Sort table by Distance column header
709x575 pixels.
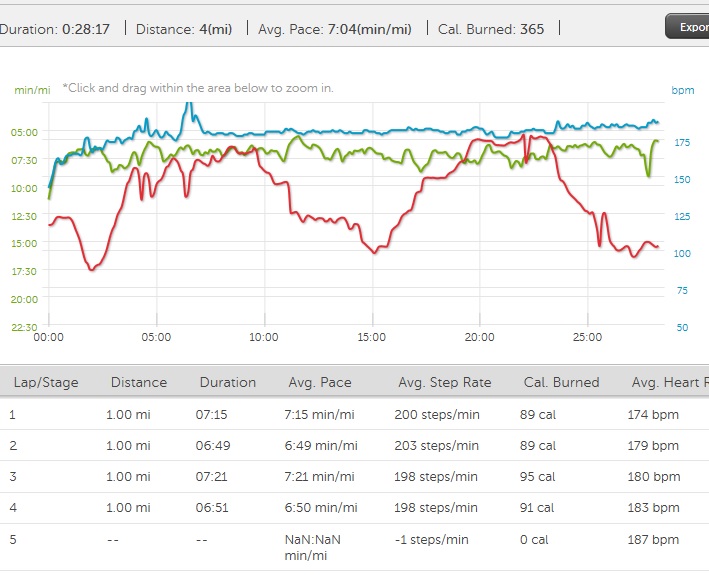coord(138,382)
